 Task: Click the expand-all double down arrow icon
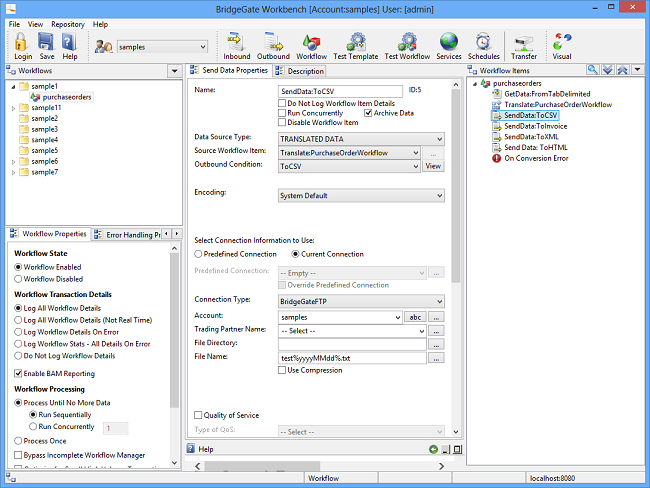tap(608, 70)
